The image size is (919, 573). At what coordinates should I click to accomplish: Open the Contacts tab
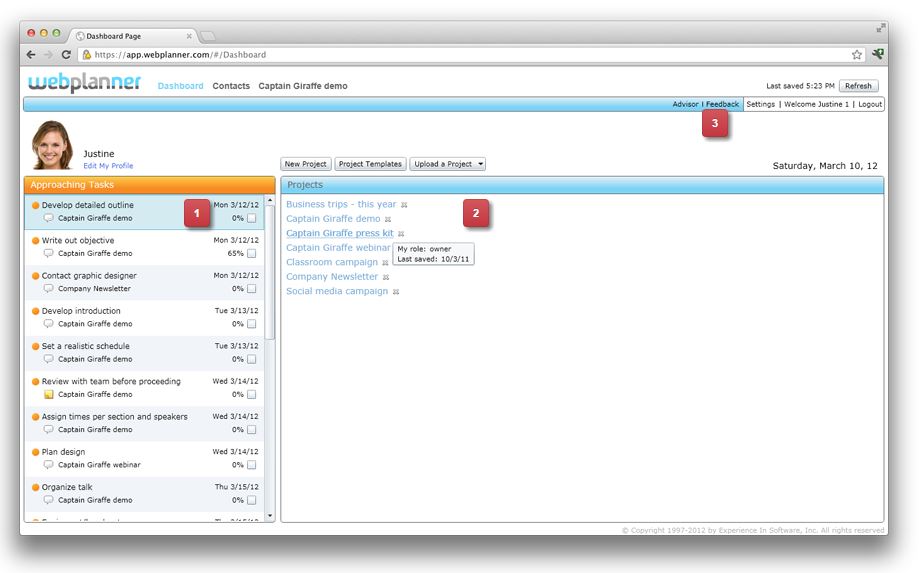[231, 86]
